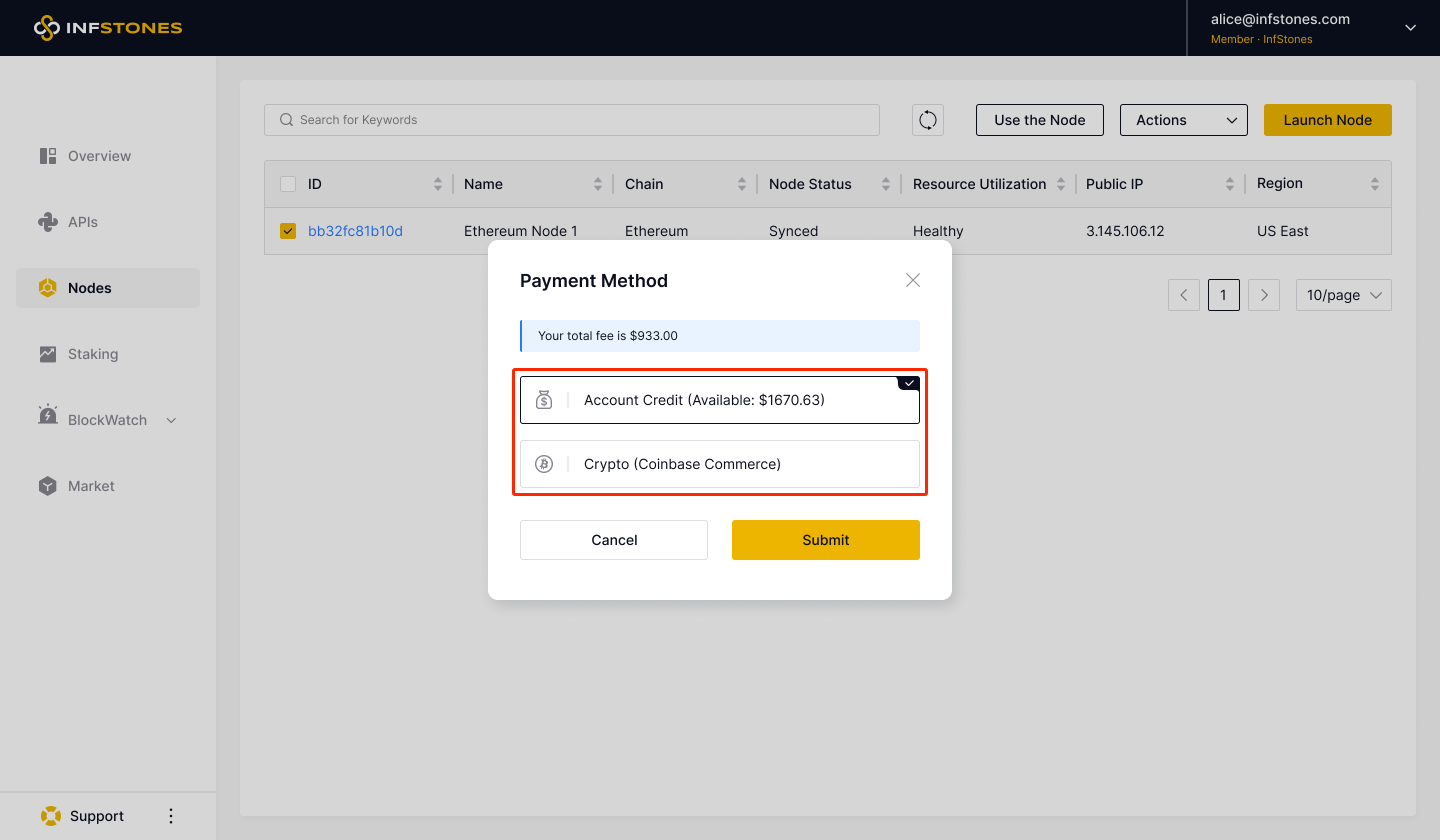
Task: Open the Staking sidebar section
Action: pyautogui.click(x=92, y=353)
